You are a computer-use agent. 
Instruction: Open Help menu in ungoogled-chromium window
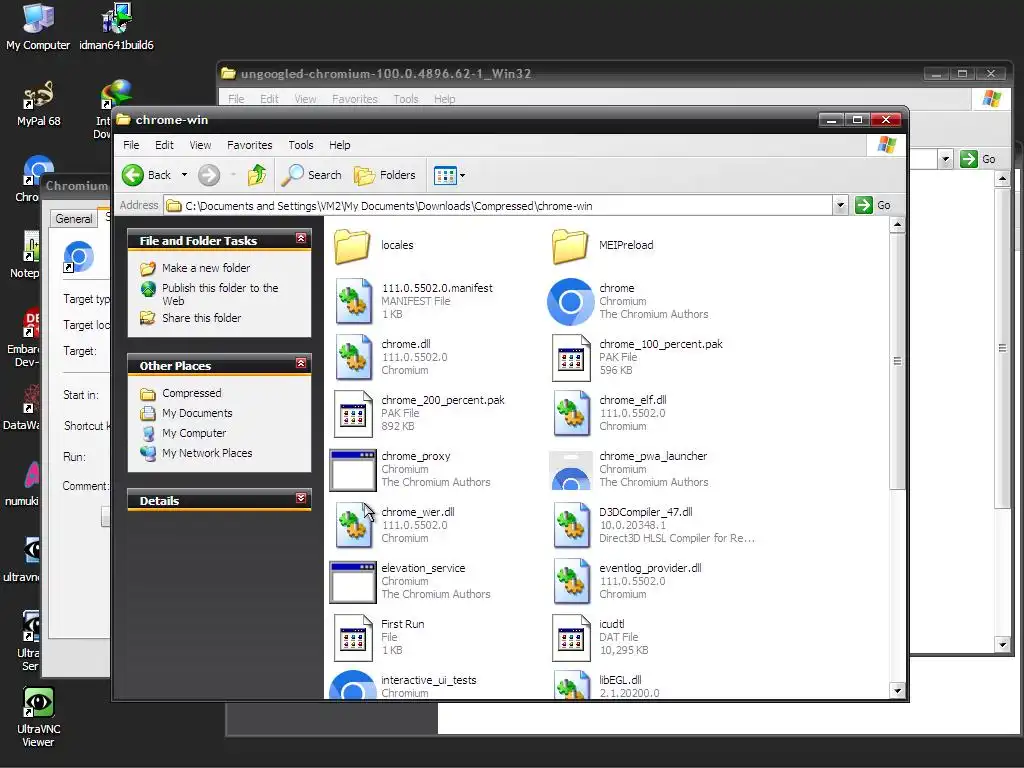[x=444, y=99]
